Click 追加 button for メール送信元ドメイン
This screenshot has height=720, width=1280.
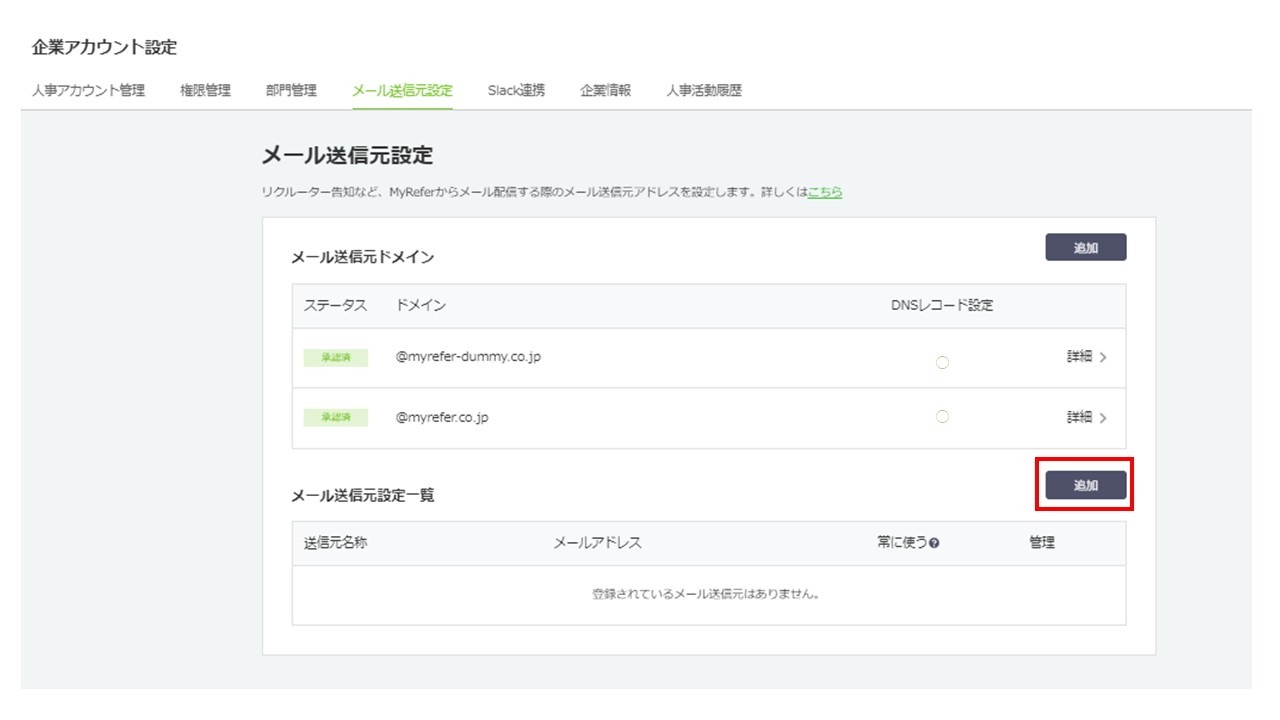[x=1085, y=248]
